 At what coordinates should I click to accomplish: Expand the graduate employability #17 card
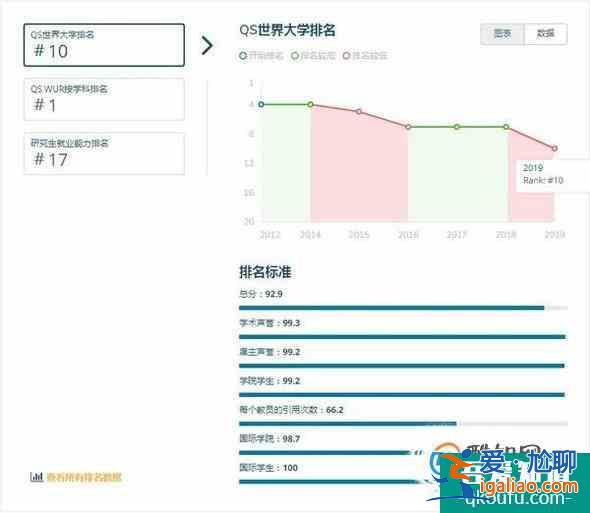(x=104, y=154)
